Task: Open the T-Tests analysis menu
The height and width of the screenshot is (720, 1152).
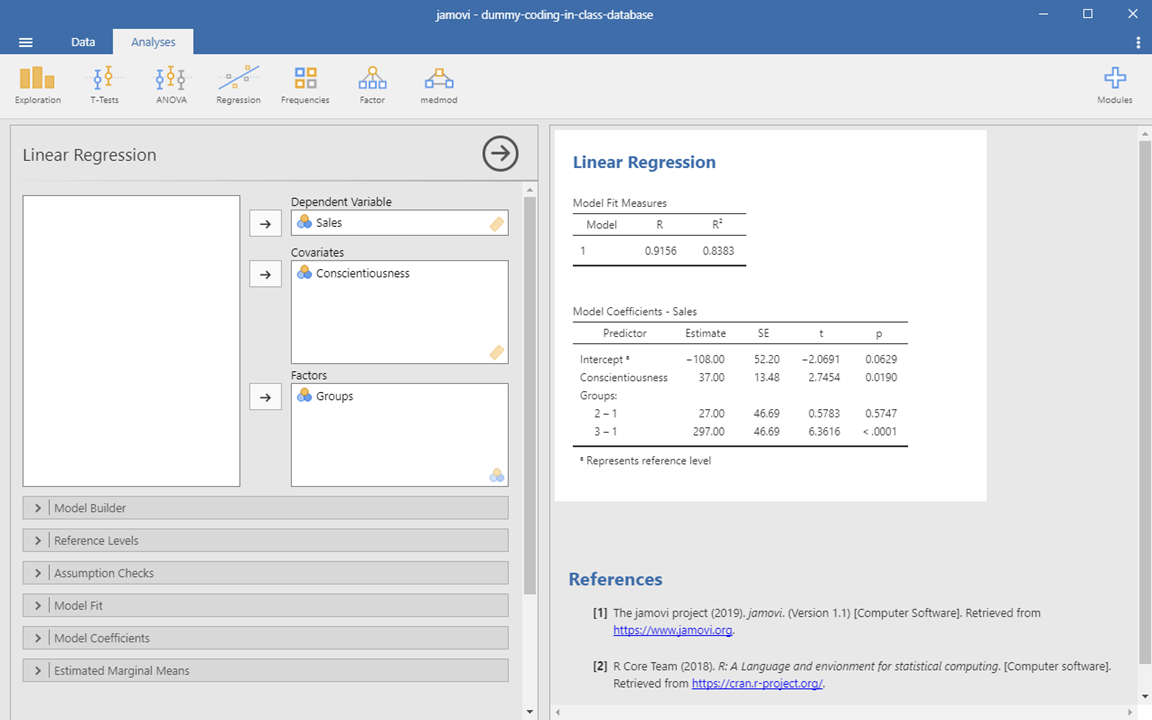Action: click(x=104, y=85)
